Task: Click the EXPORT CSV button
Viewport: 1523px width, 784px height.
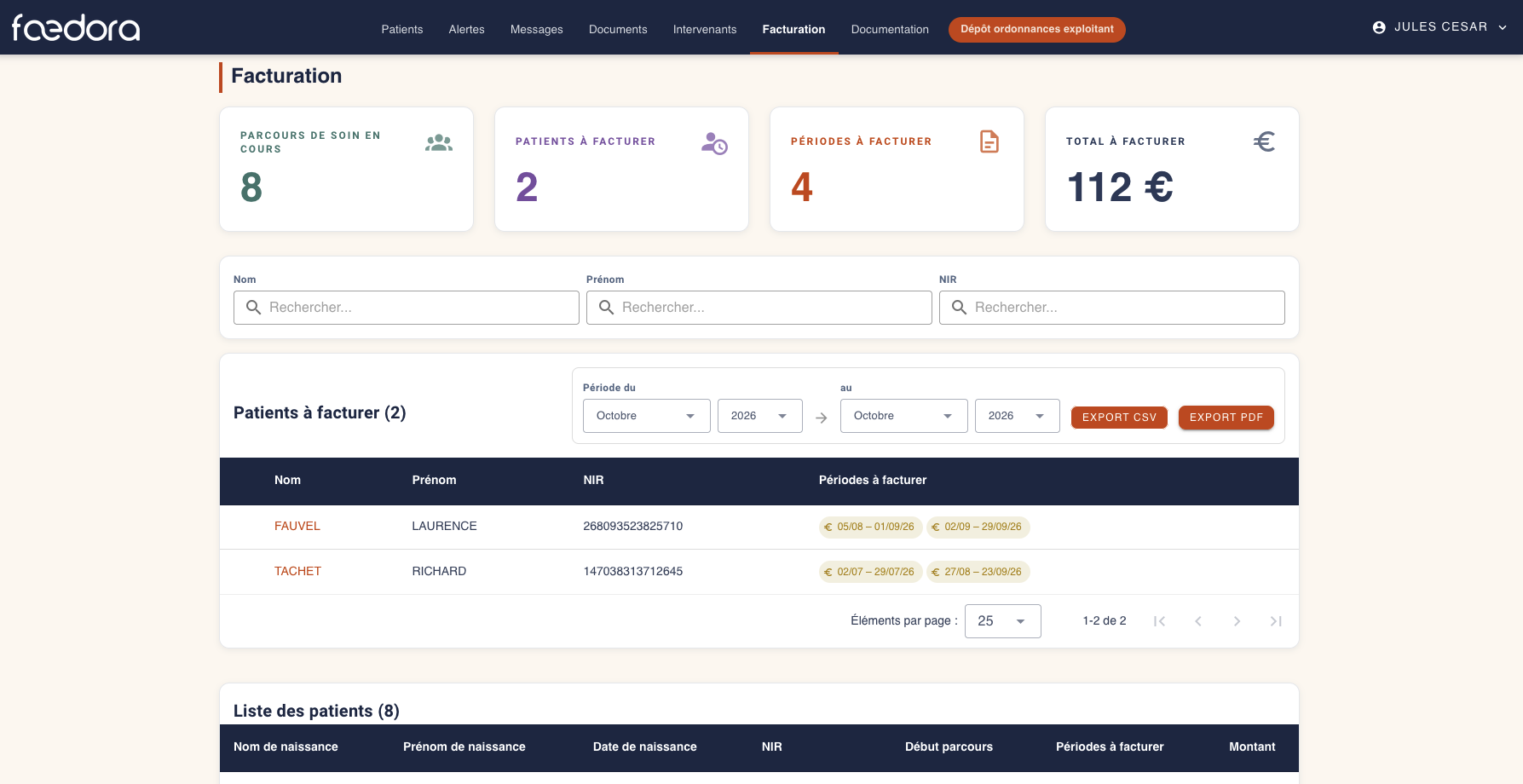Action: click(x=1119, y=417)
